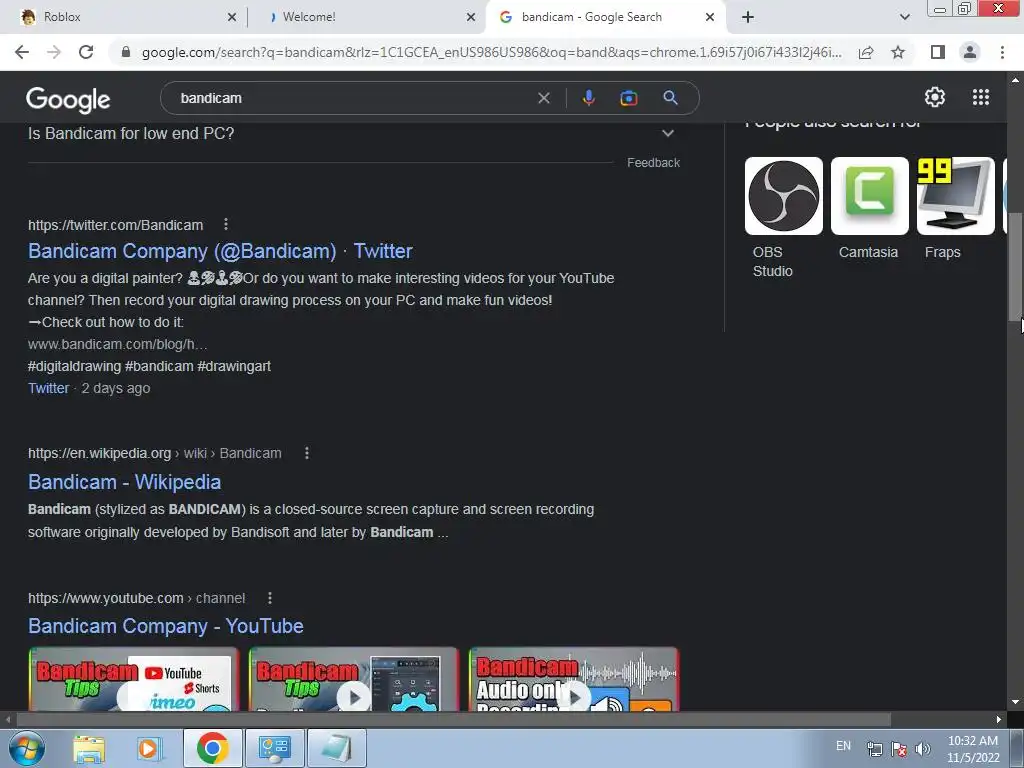Open Chrome profile avatar
The width and height of the screenshot is (1024, 768).
point(970,52)
